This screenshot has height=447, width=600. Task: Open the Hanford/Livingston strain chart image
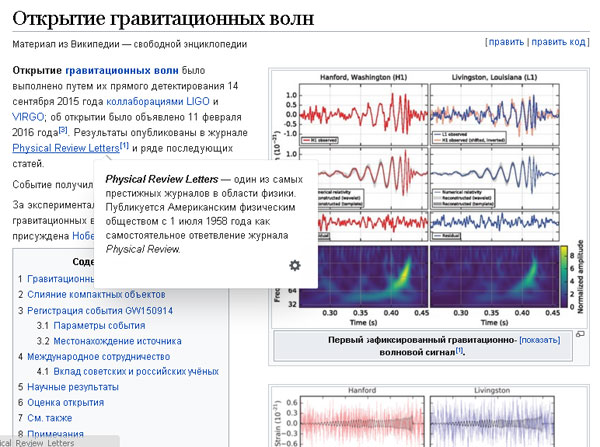click(429, 416)
